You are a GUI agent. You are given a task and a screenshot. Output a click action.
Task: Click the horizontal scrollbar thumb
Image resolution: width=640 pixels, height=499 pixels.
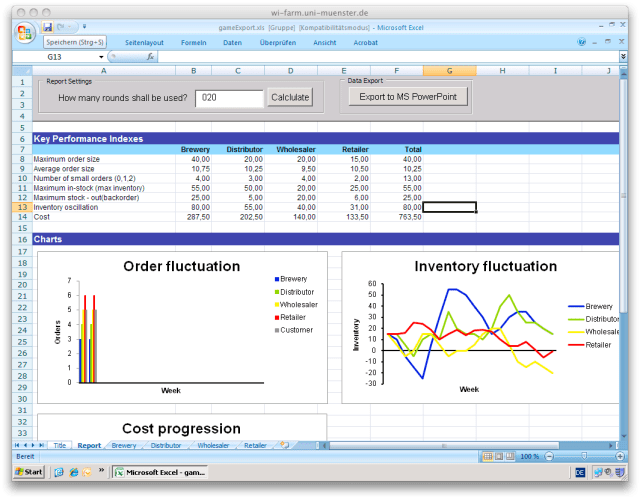coord(444,446)
